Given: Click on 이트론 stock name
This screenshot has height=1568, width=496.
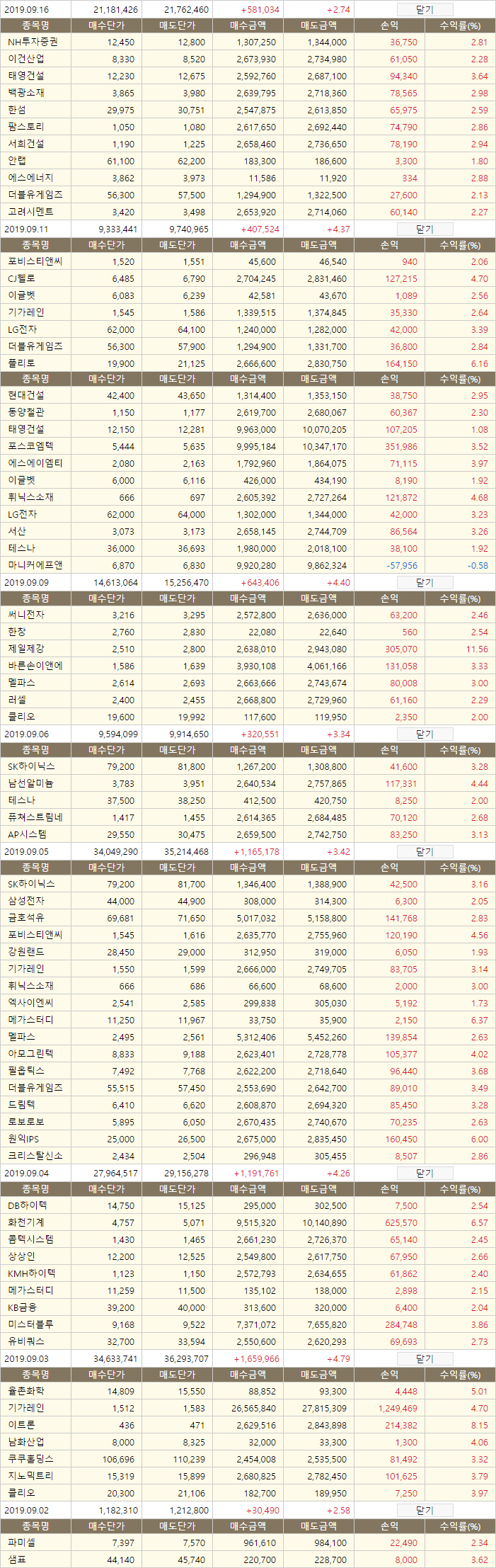Looking at the screenshot, I should tap(21, 1425).
